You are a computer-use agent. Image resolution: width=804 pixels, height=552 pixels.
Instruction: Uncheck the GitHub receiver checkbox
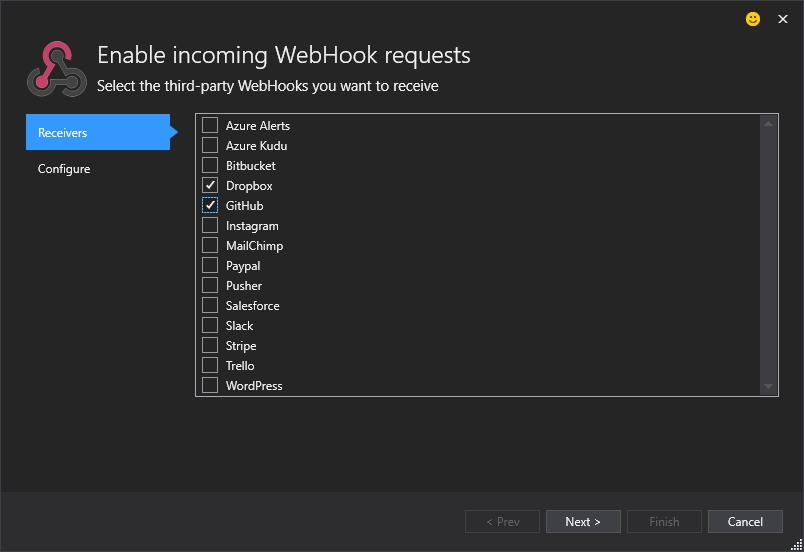(210, 206)
